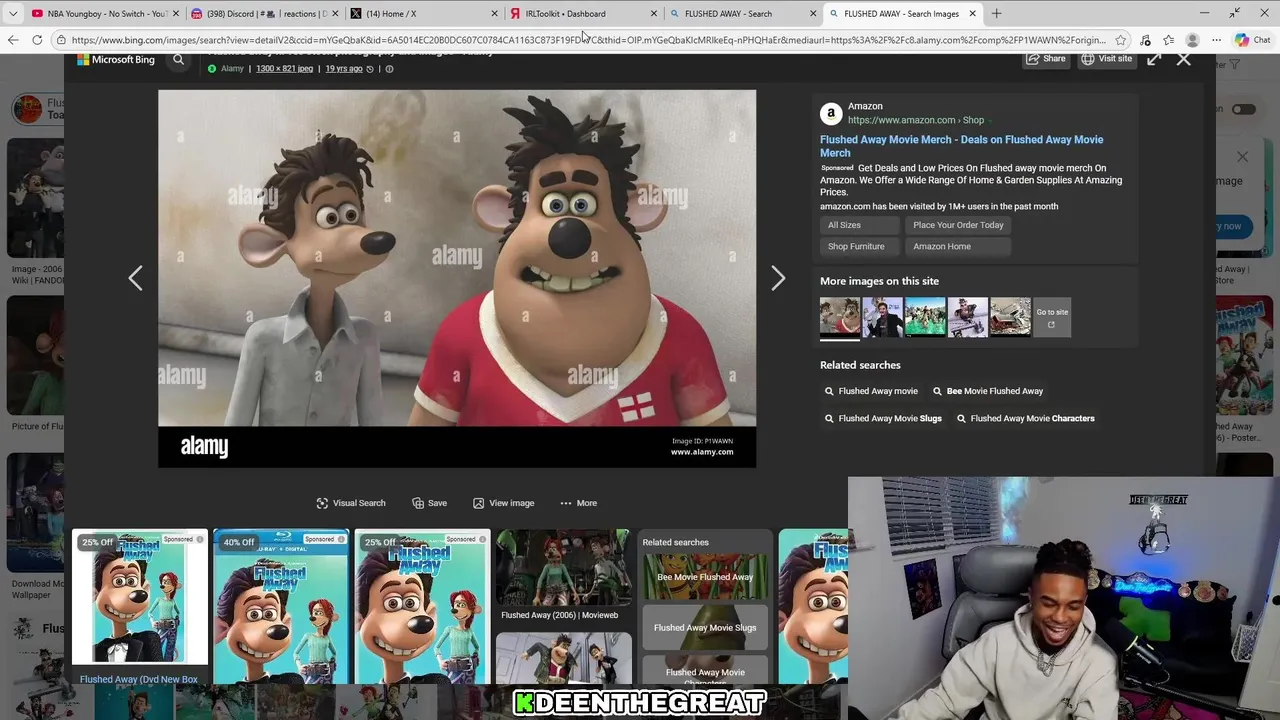Search related Flushed Away Movie Slugs
1280x720 pixels.
point(882,418)
